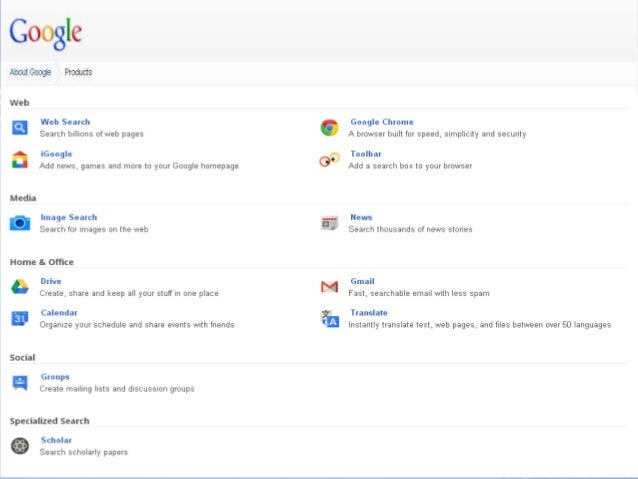Click 'Organize your schedule' description text

click(137, 325)
